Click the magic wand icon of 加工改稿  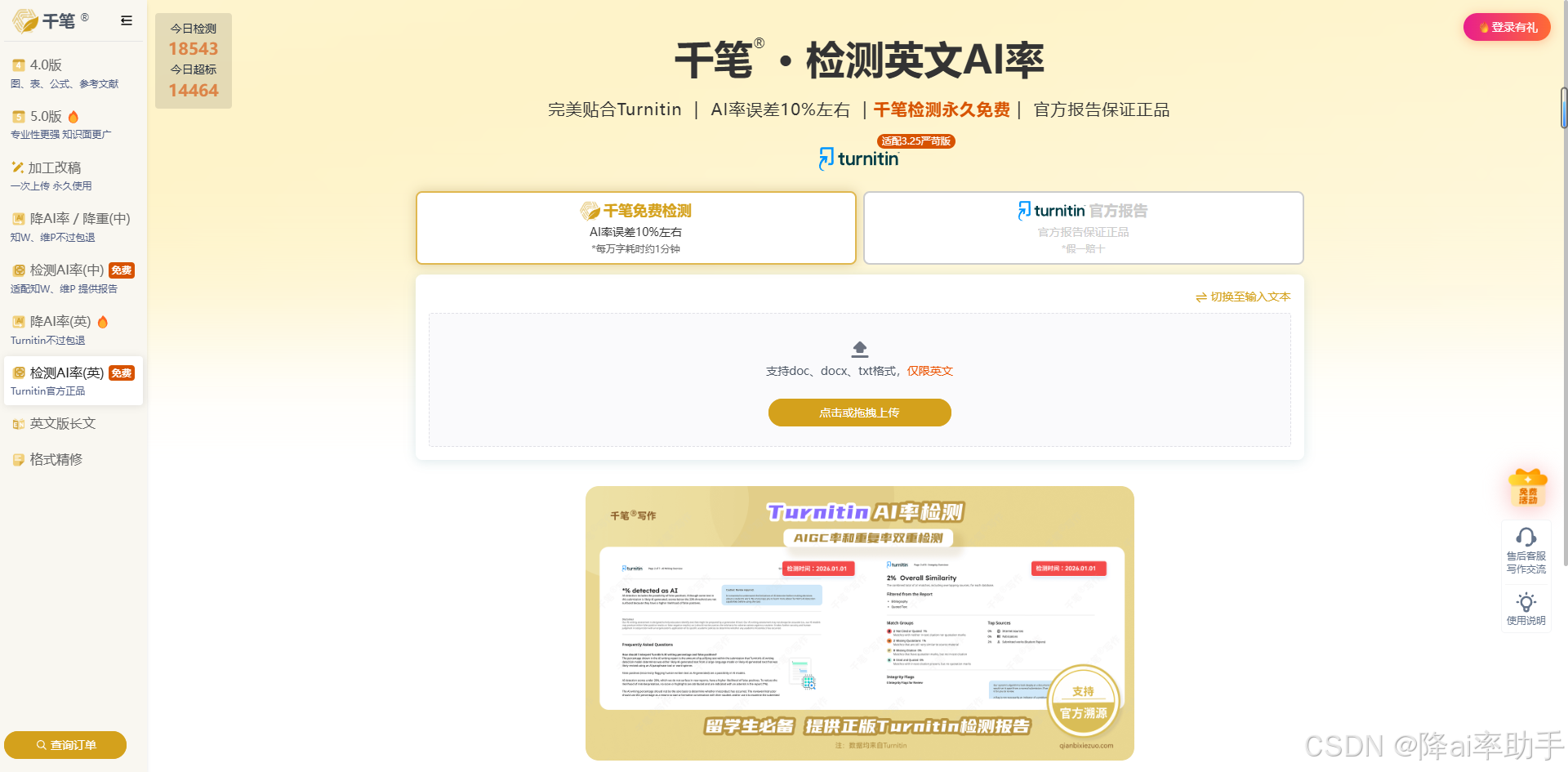18,167
